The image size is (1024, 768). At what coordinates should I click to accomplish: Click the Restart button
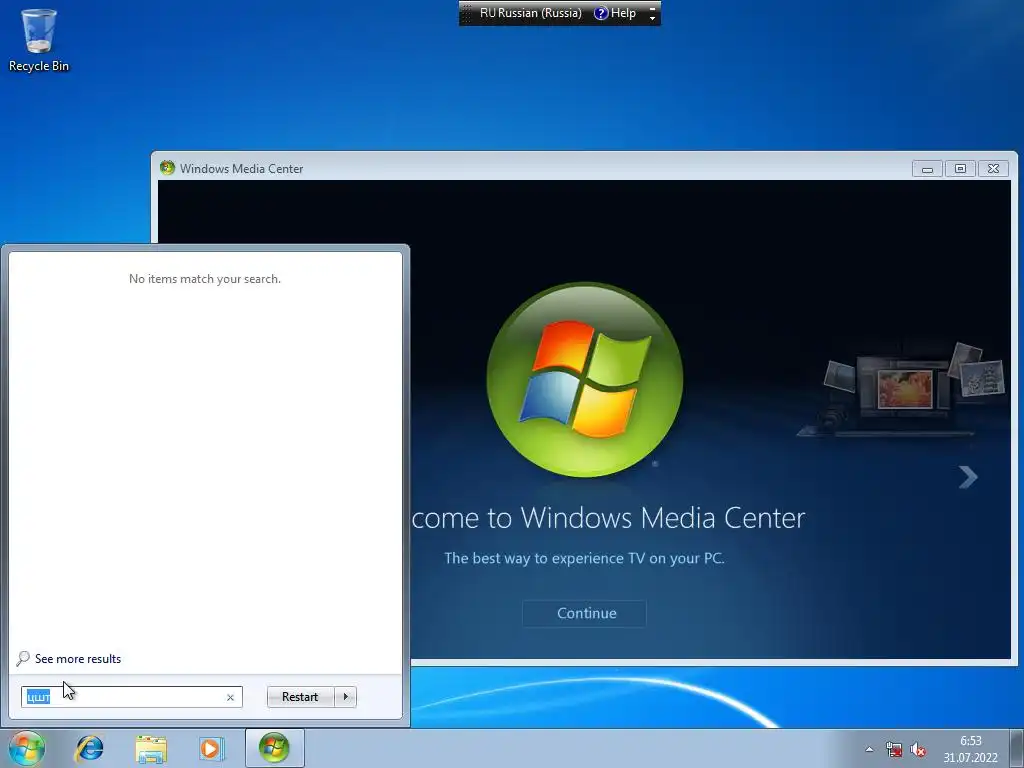(300, 697)
